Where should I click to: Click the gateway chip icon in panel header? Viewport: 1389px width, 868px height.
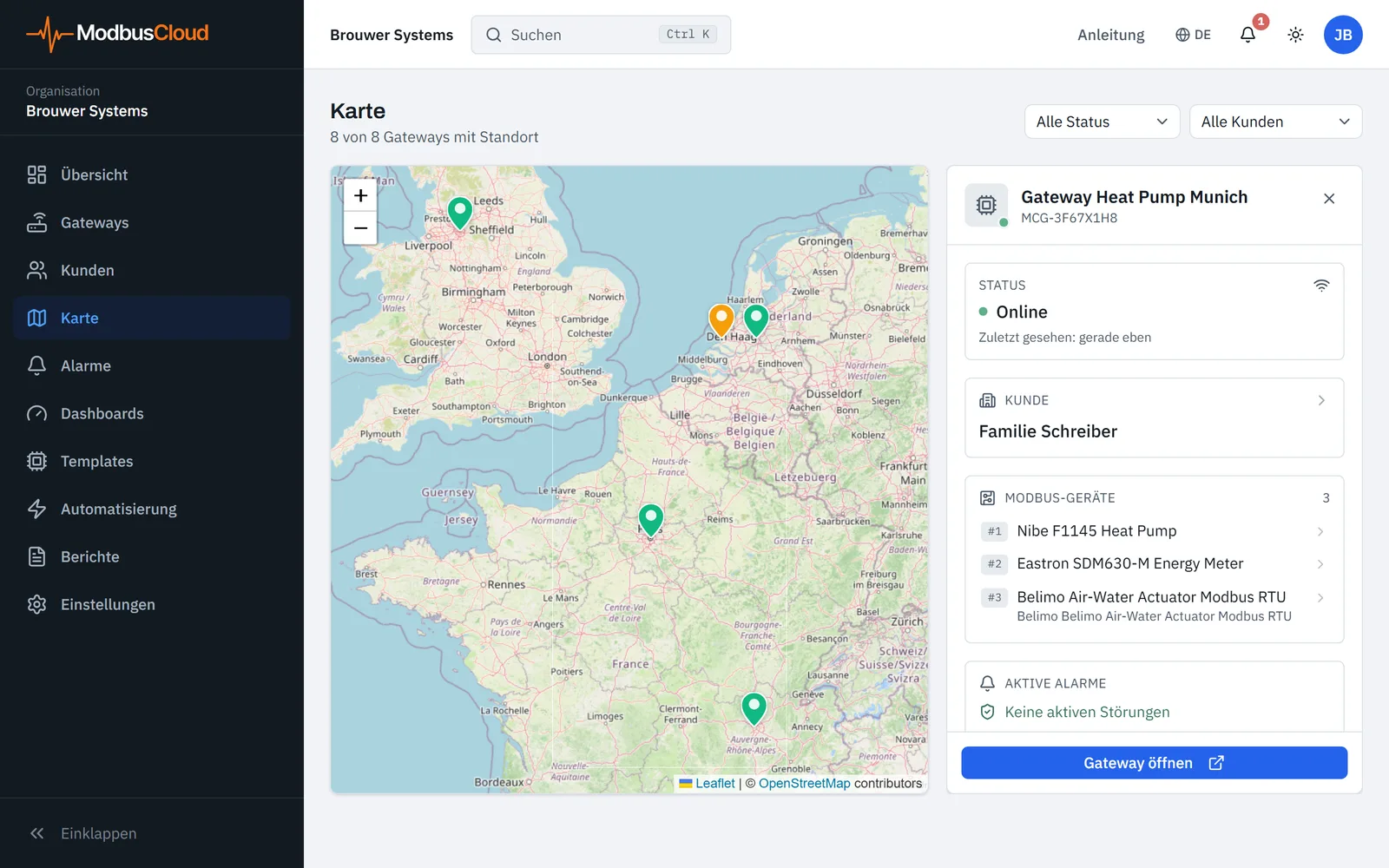click(986, 205)
